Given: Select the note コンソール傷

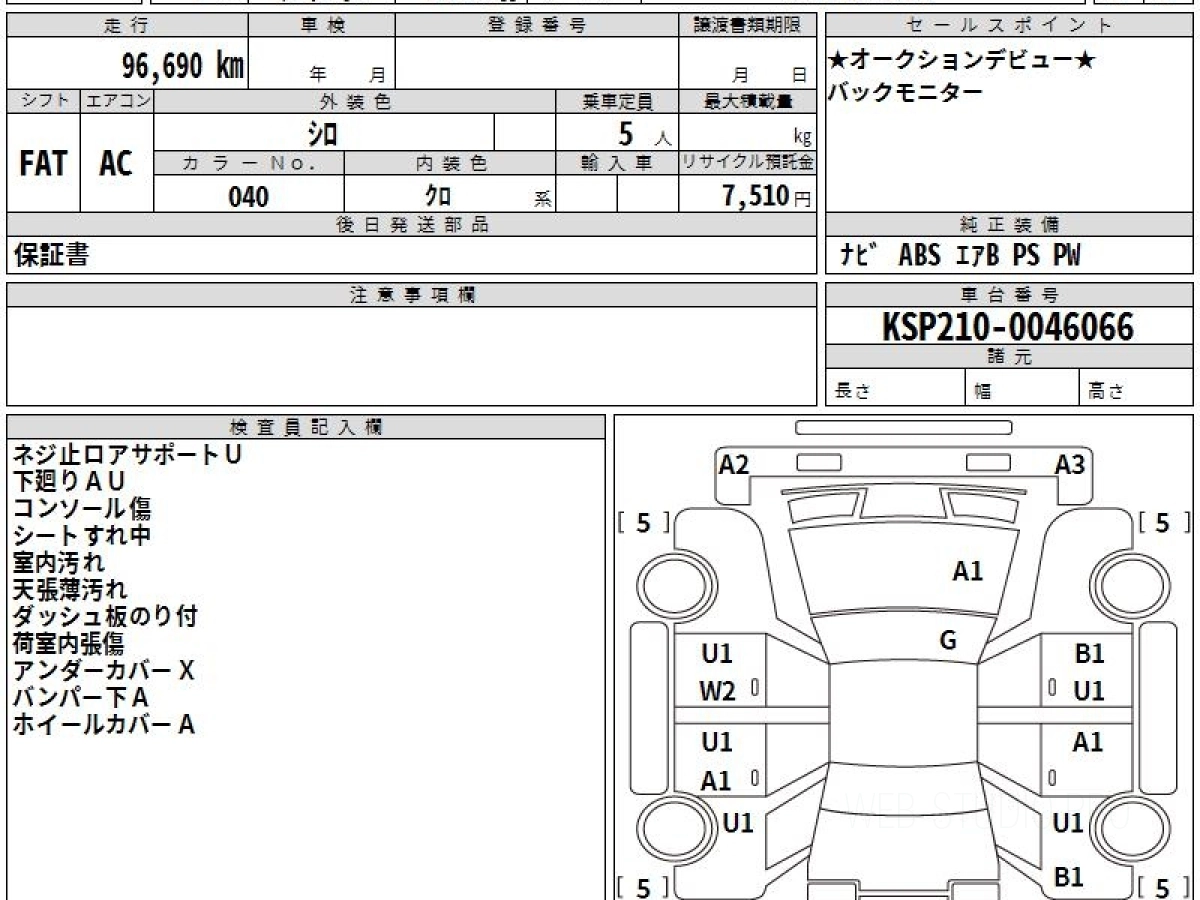Looking at the screenshot, I should pos(82,508).
